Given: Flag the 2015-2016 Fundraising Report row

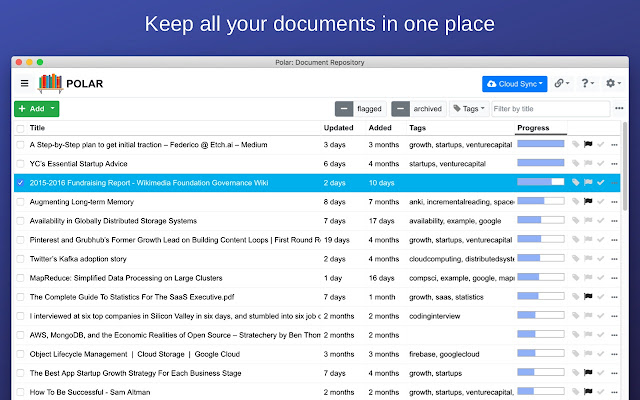Looking at the screenshot, I should click(x=588, y=182).
